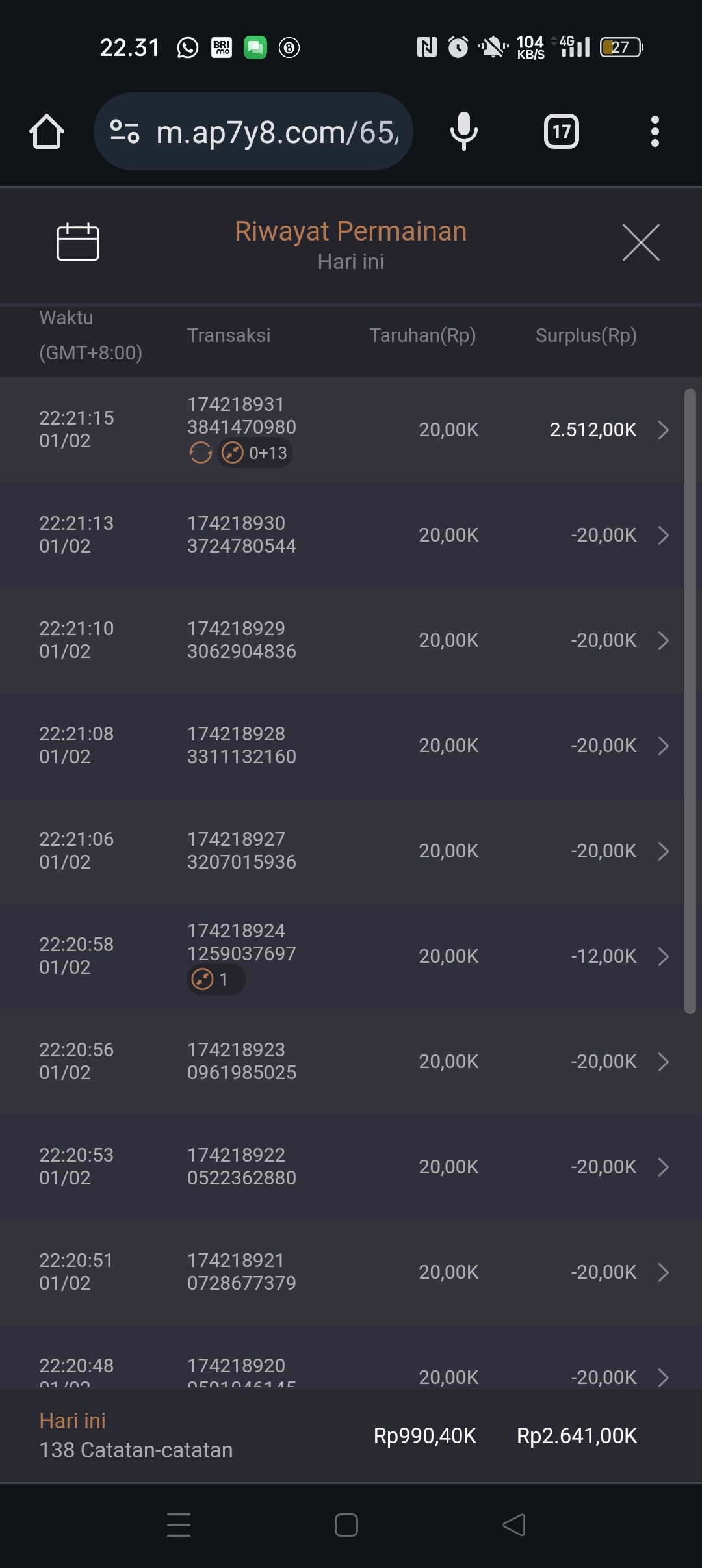Tap the microphone voice search icon

pyautogui.click(x=463, y=131)
